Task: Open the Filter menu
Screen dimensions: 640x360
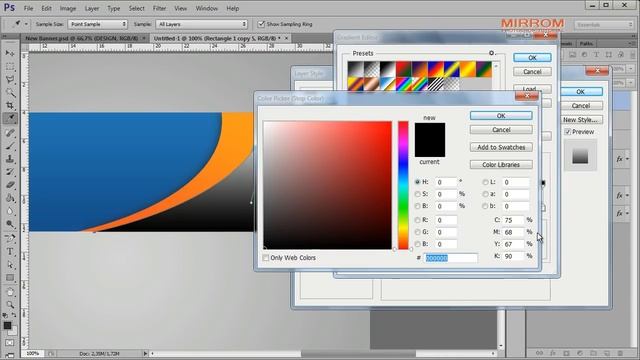Action: click(159, 8)
